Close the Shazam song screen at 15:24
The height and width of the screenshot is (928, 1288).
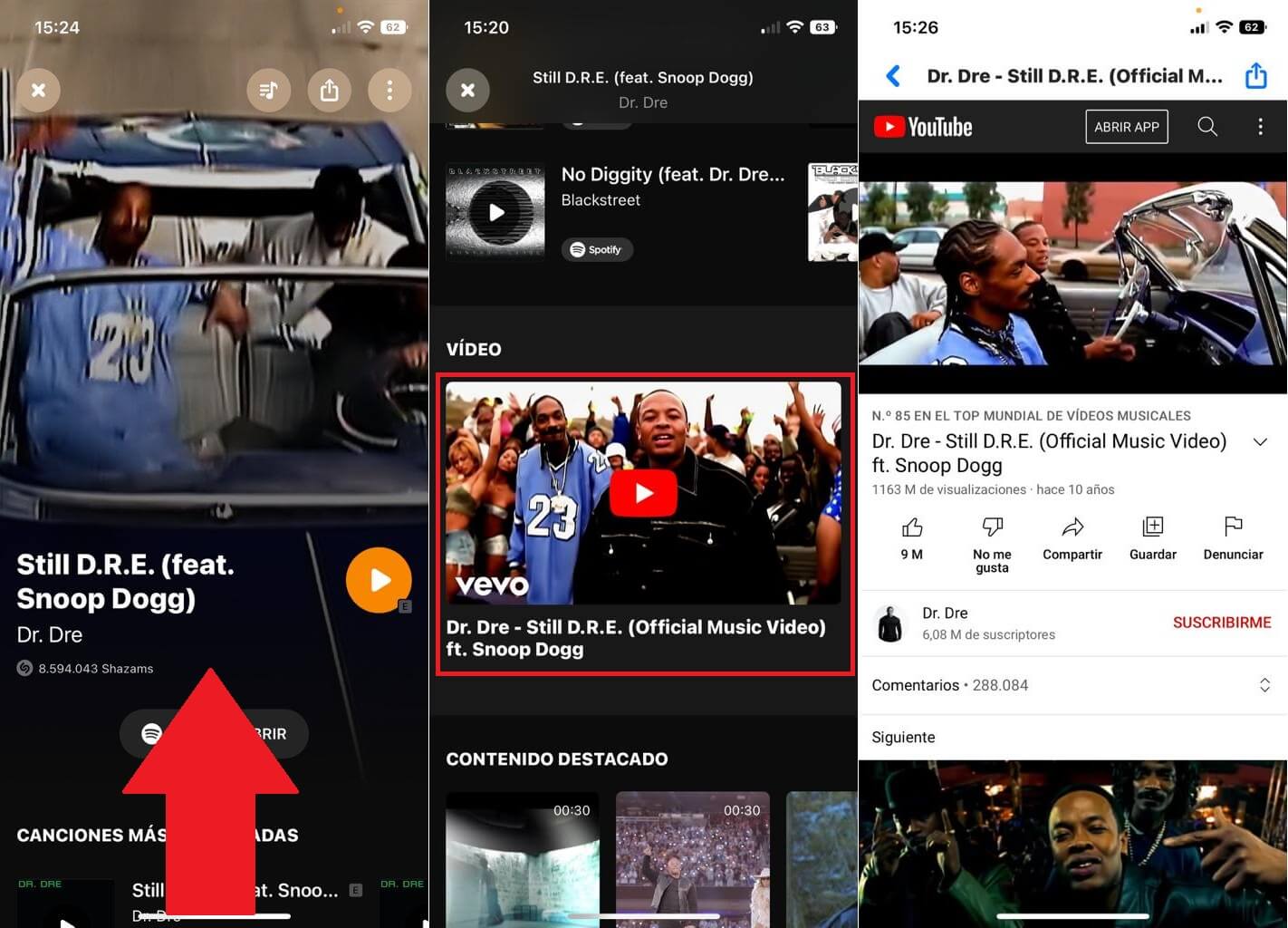39,91
